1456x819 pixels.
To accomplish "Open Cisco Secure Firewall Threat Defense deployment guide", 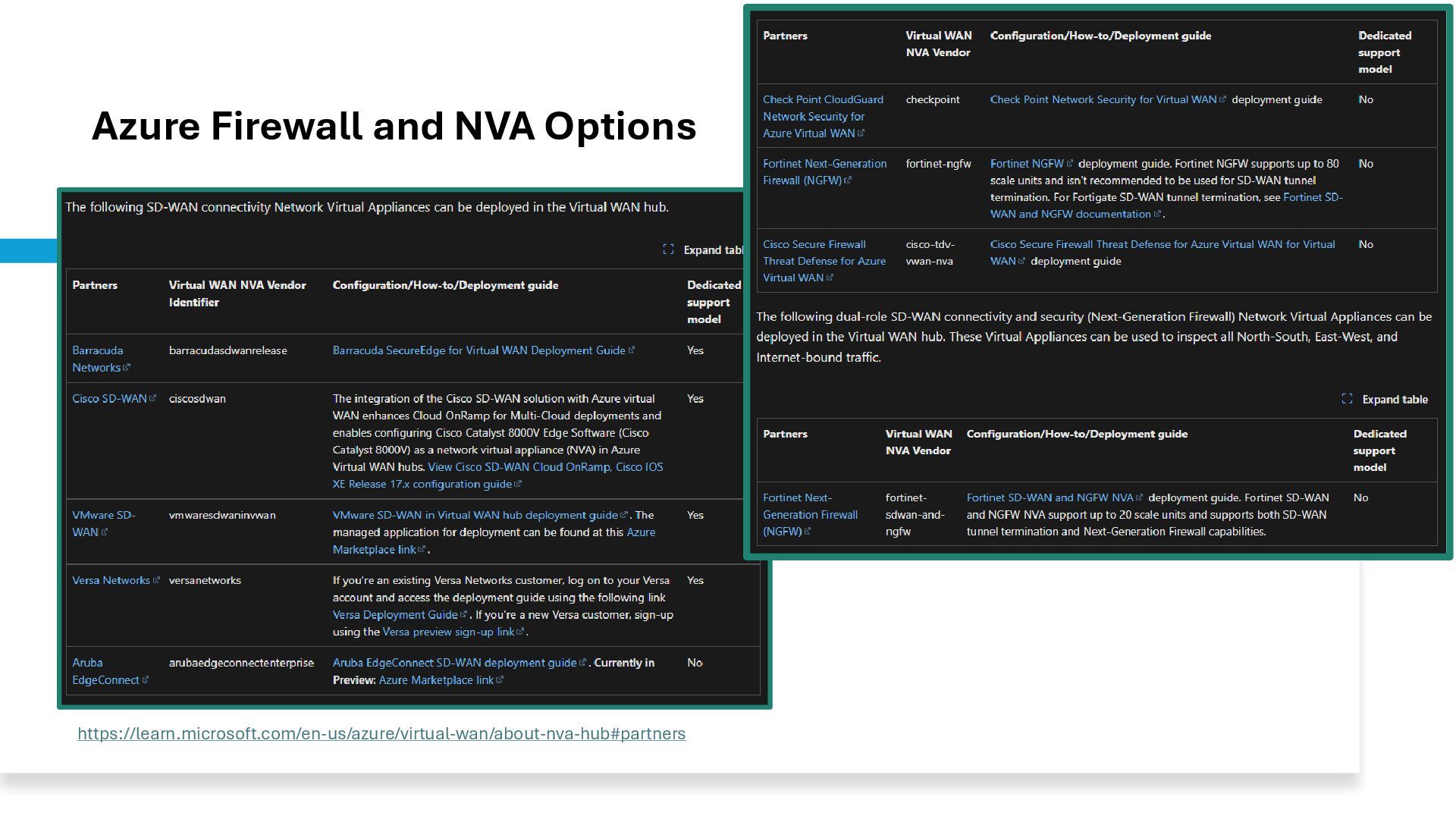I will coord(1163,253).
